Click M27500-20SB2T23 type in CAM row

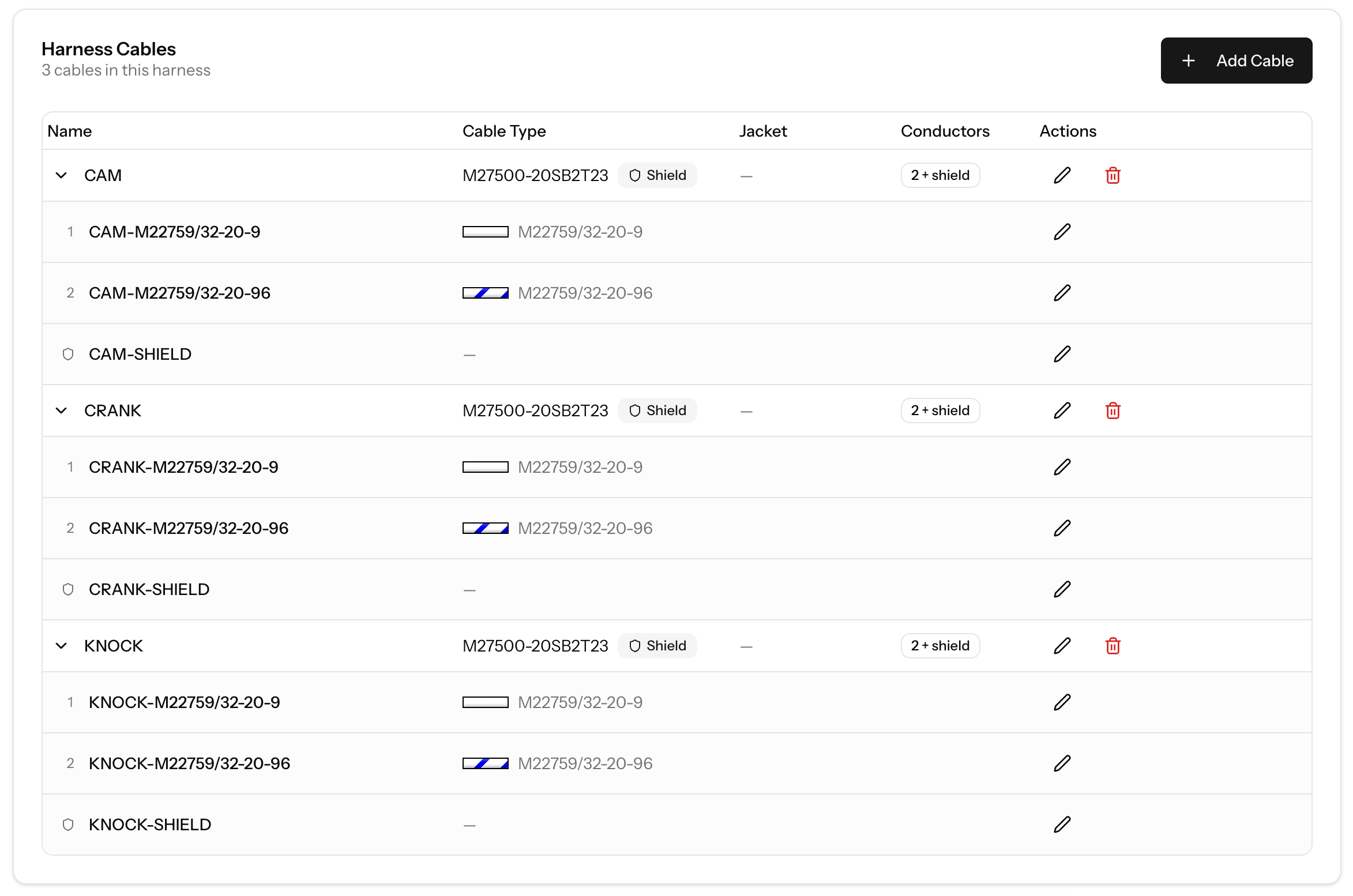535,175
